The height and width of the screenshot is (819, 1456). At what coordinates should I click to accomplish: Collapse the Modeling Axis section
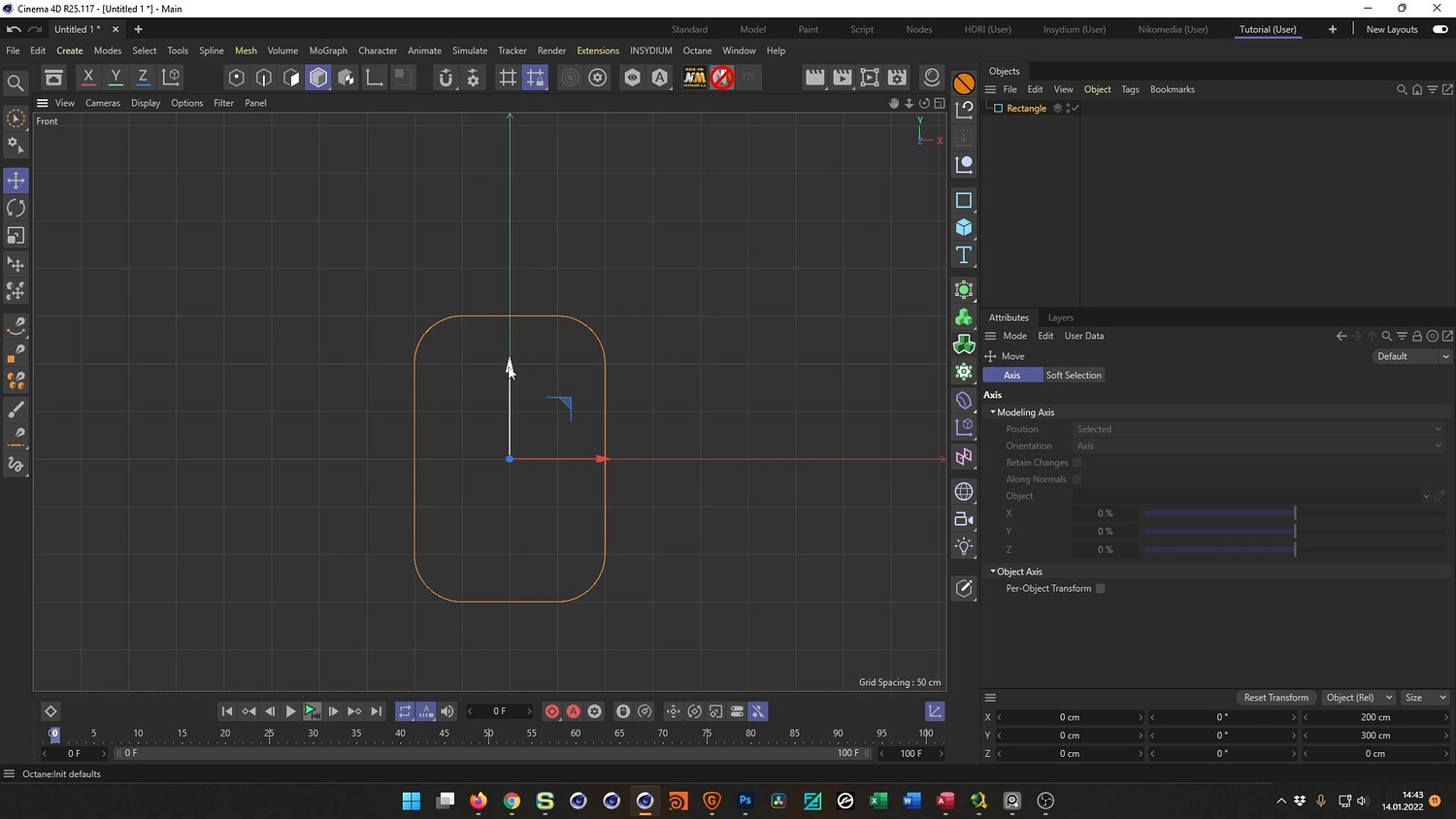993,412
